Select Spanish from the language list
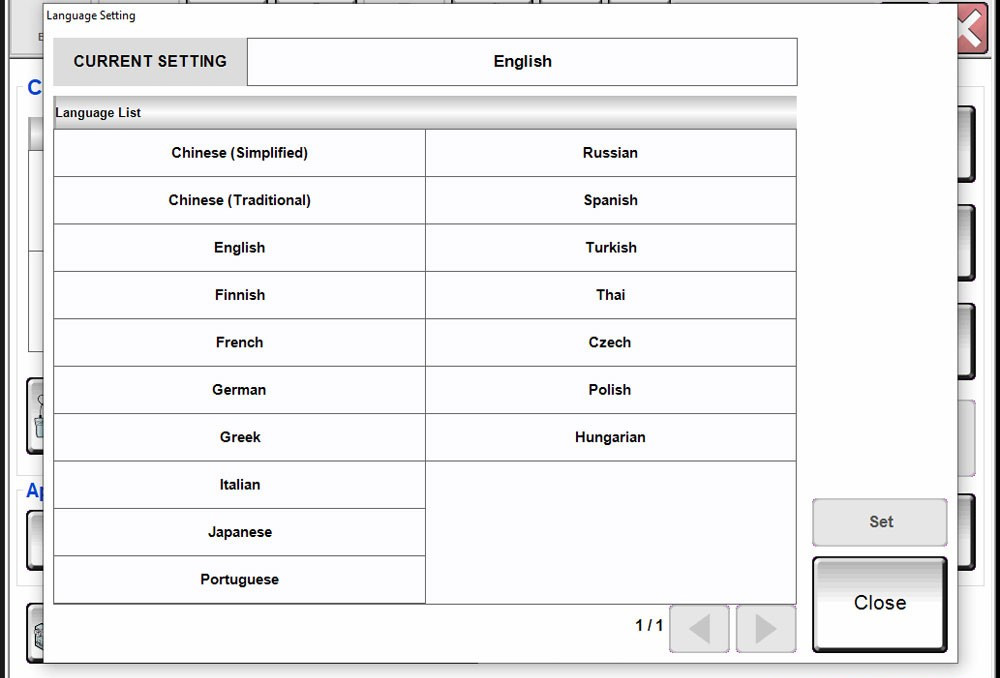Screen dimensions: 1000x678 coord(610,200)
